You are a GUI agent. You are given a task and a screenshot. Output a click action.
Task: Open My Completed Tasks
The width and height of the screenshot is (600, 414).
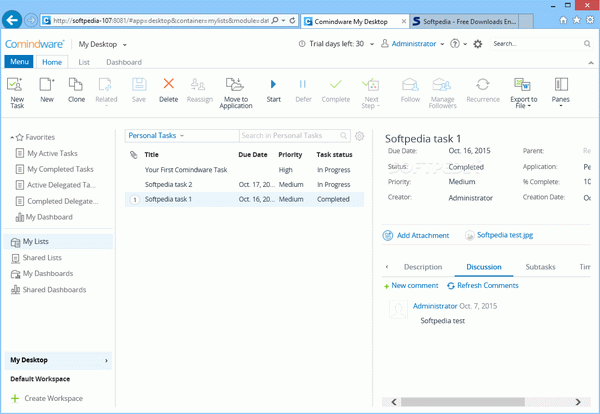54,169
